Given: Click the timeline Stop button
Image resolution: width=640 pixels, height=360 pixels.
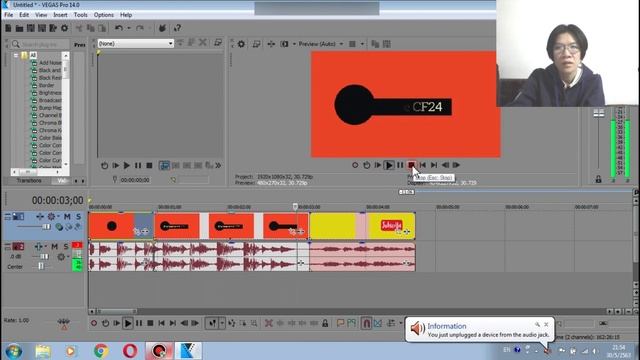Looking at the screenshot, I should pyautogui.click(x=150, y=323).
